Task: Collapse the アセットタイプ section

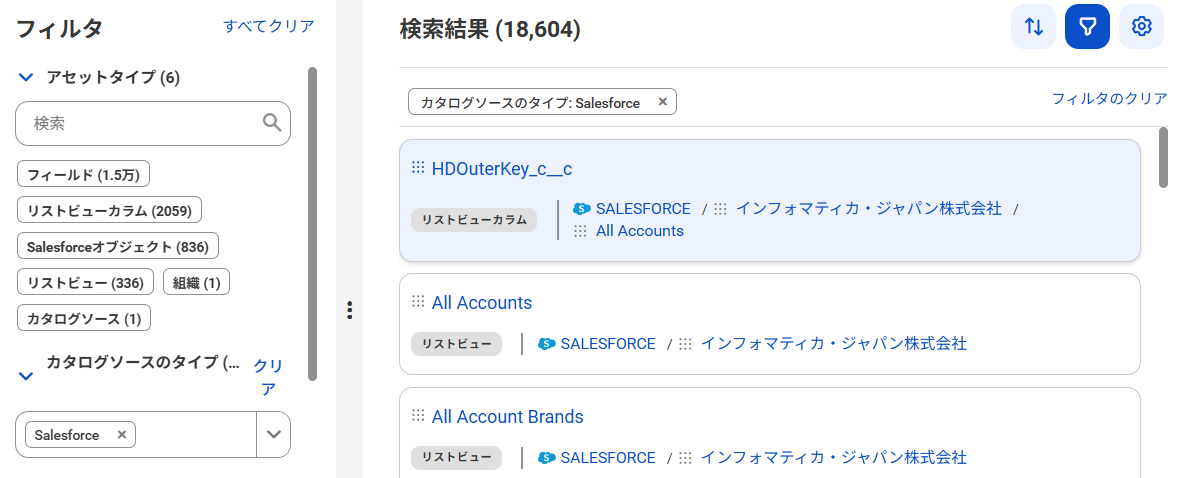Action: (27, 78)
